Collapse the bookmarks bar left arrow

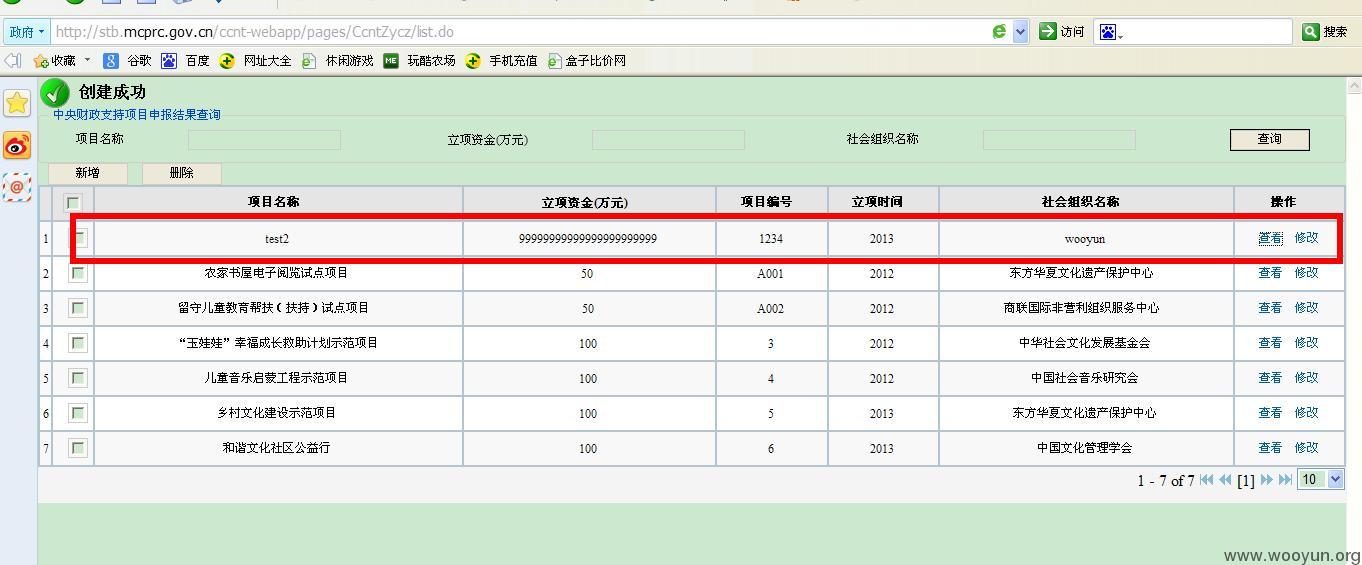pos(13,61)
